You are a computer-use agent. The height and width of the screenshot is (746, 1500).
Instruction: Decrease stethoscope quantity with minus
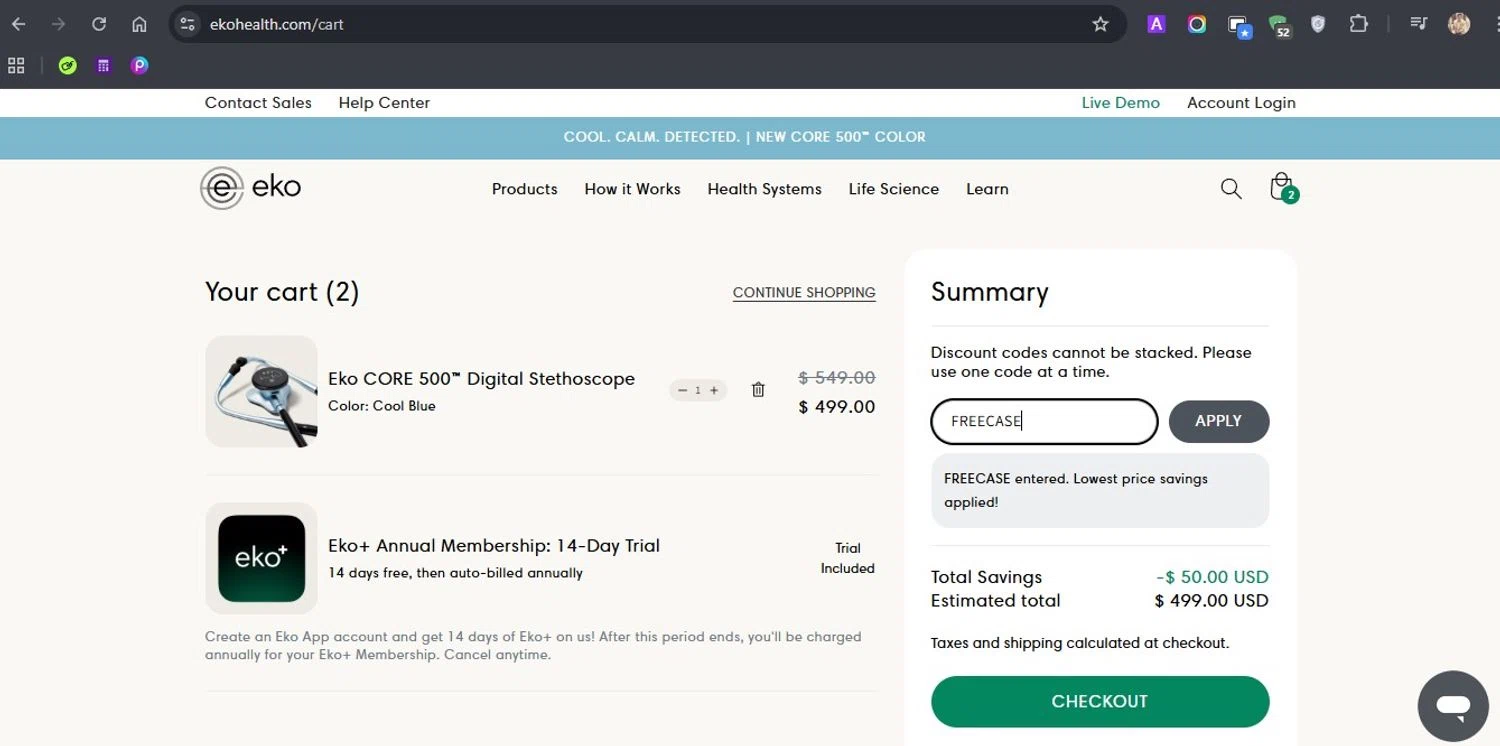click(682, 390)
